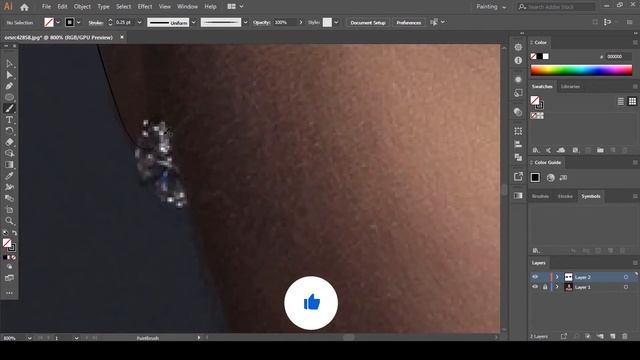Viewport: 640px width, 360px height.
Task: Open the Uniform width profile dropdown
Action: [193, 22]
